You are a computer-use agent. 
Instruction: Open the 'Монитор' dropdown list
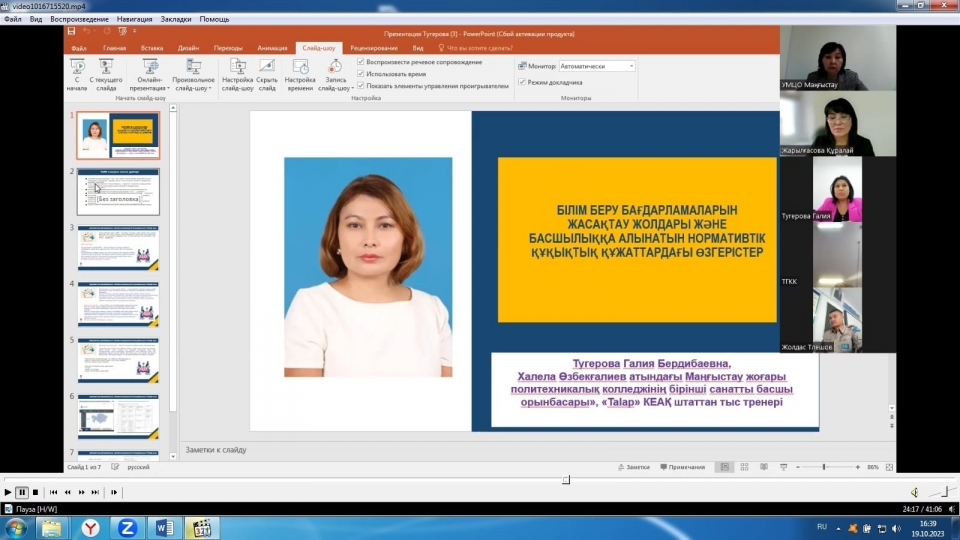[x=630, y=66]
